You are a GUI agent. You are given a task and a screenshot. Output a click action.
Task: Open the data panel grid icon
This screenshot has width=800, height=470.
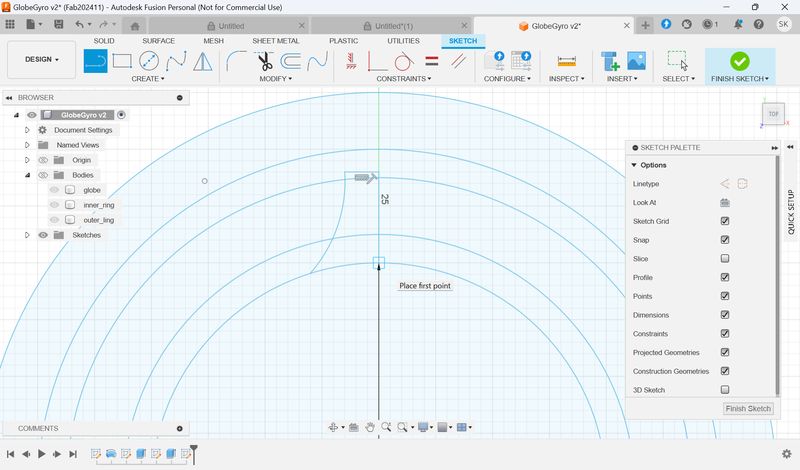[10, 24]
